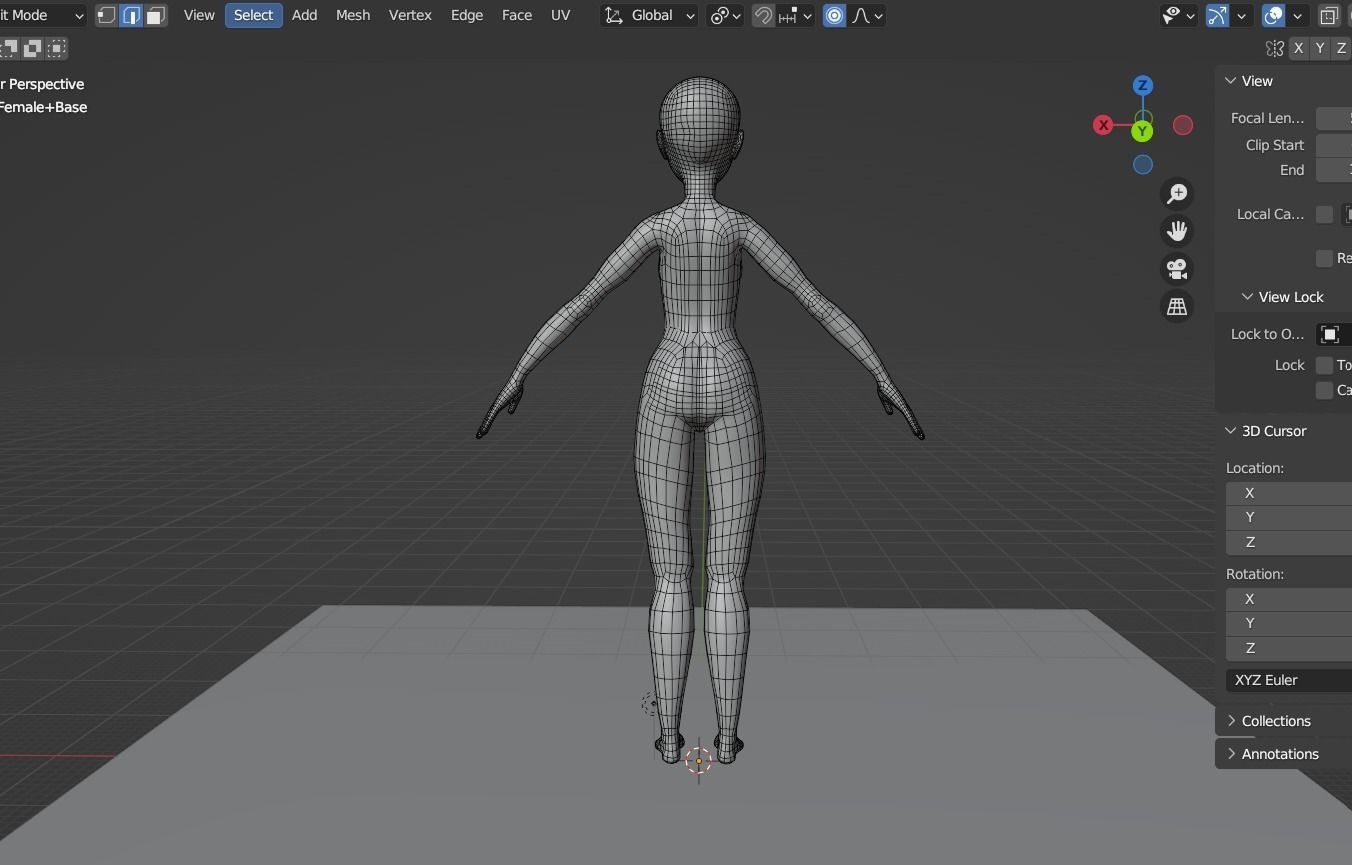Click the 3D Cursor Location X field
1352x865 pixels.
click(x=1289, y=493)
